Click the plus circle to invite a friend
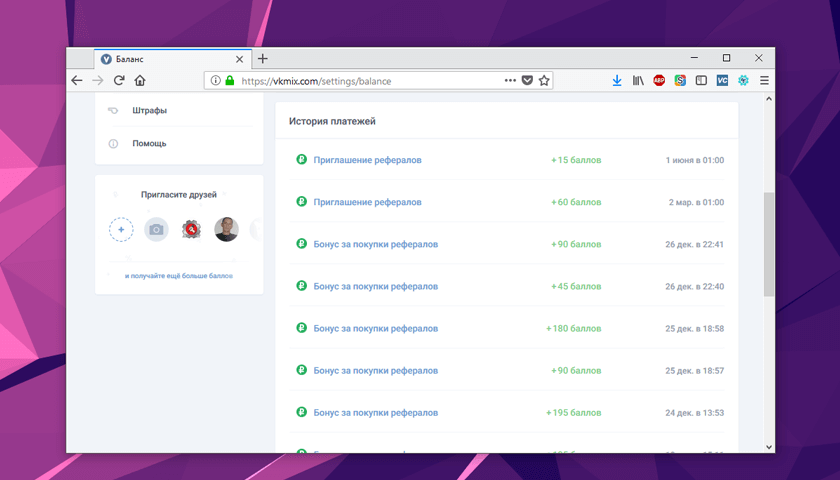Viewport: 840px width, 480px height. 120,230
